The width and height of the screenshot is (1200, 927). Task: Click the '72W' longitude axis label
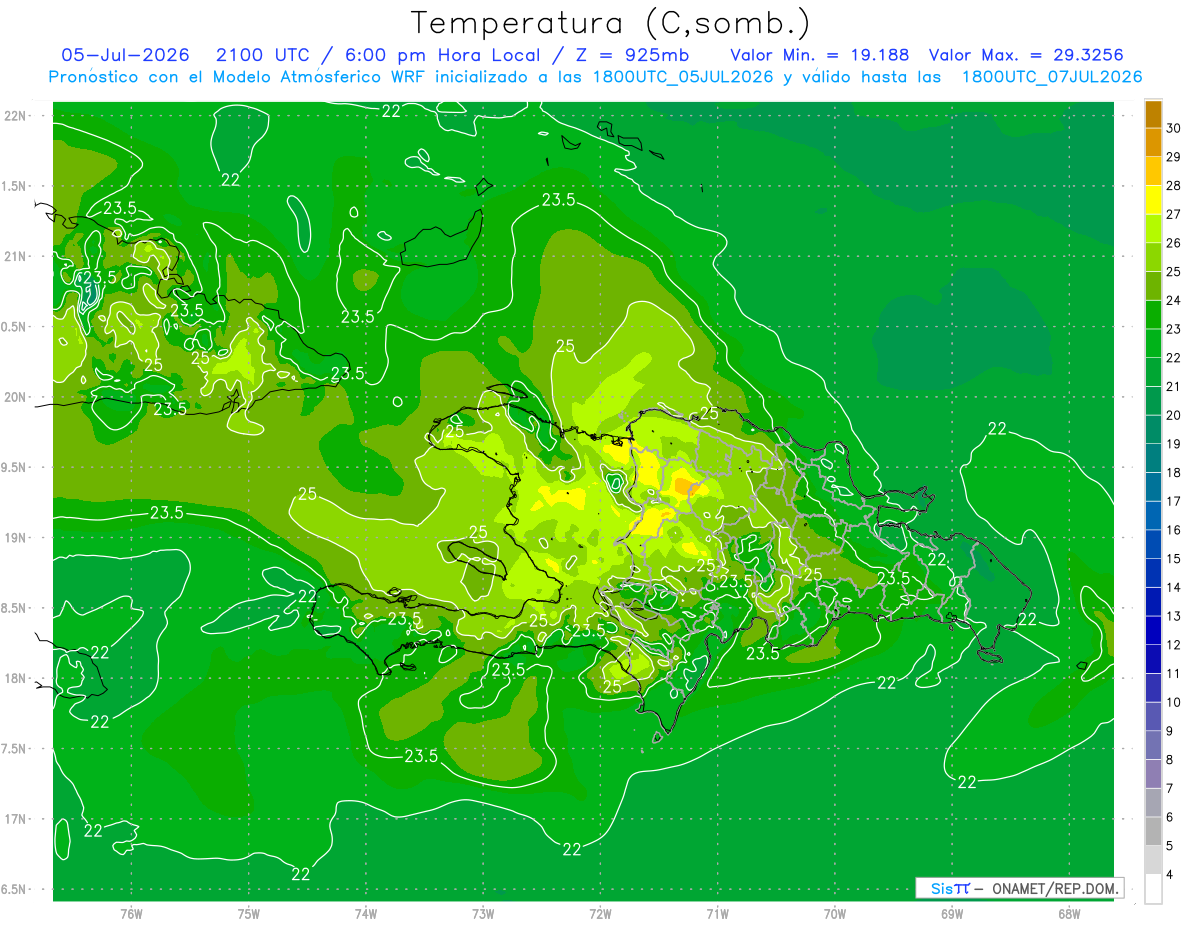(x=600, y=914)
